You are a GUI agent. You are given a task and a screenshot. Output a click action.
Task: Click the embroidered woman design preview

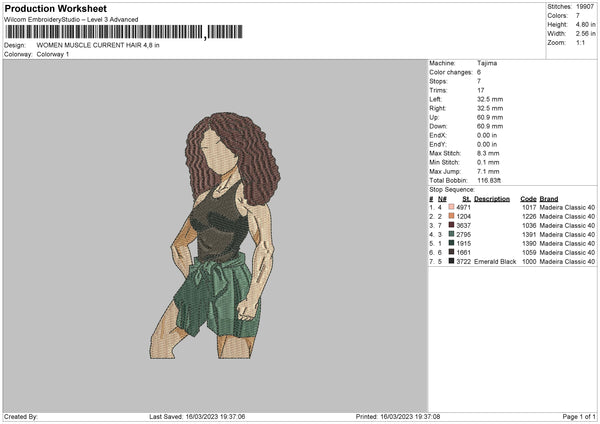point(215,235)
